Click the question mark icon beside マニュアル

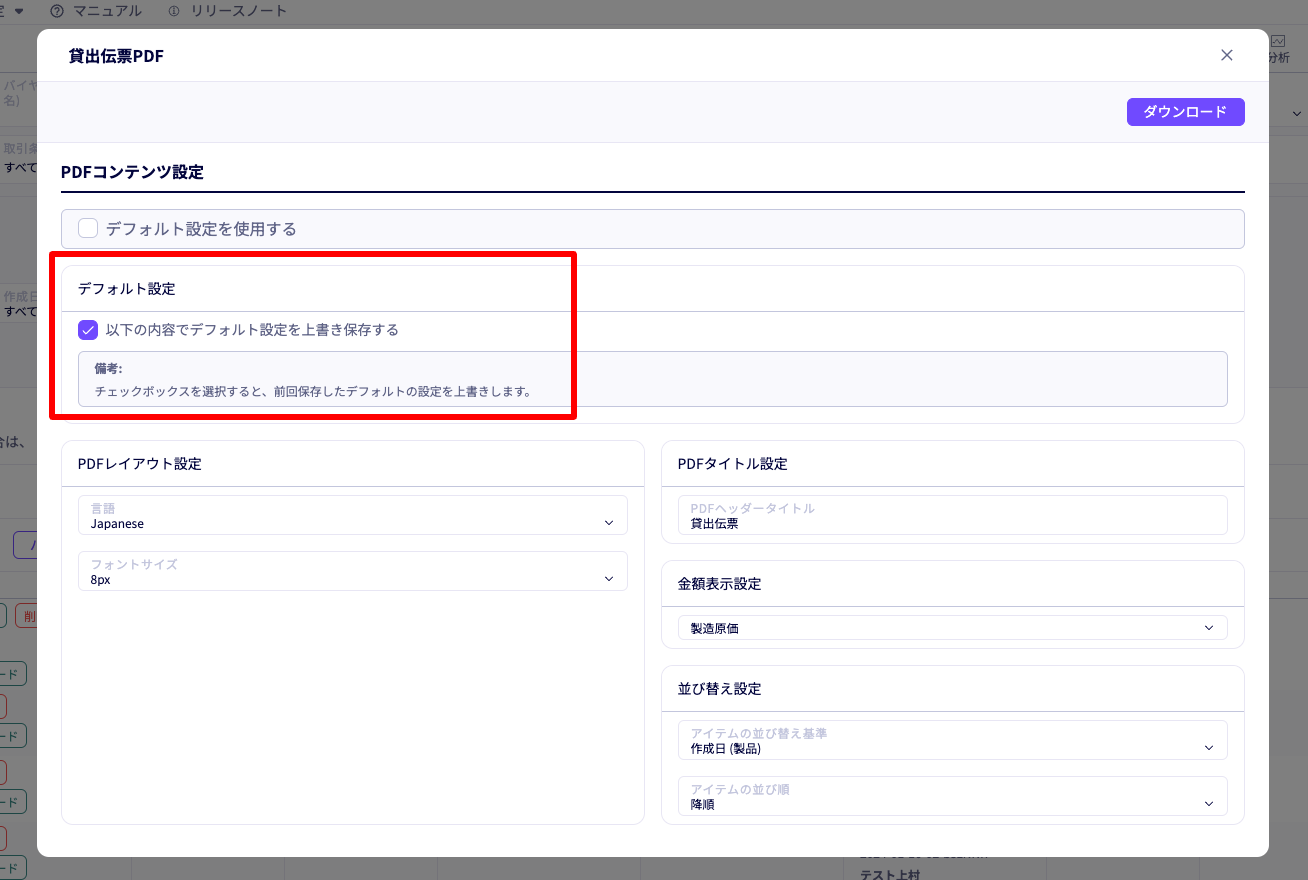pos(57,11)
